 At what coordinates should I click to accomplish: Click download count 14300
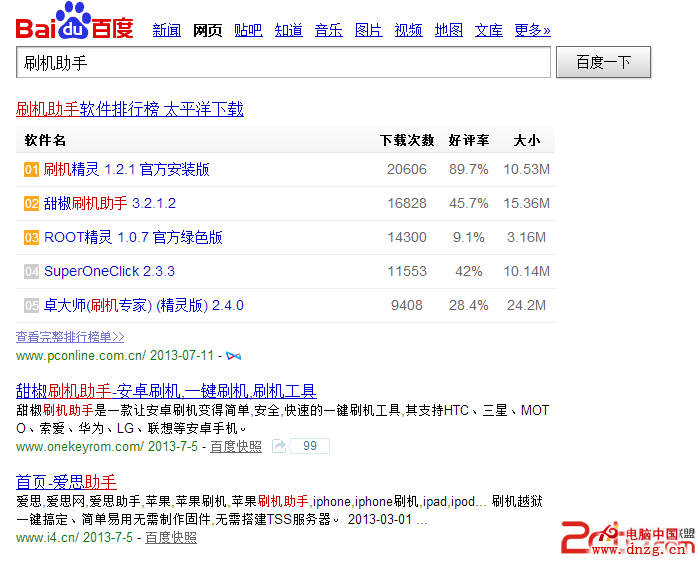[x=407, y=237]
